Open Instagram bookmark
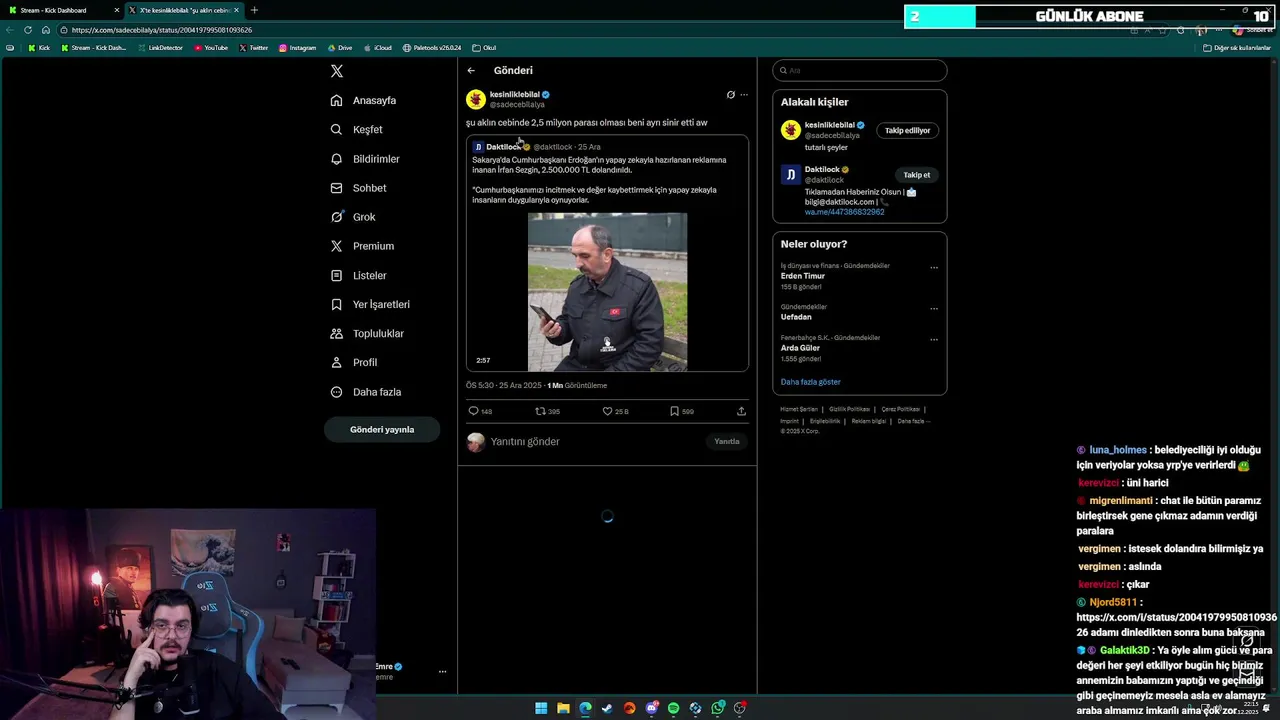The height and width of the screenshot is (720, 1280). (297, 48)
